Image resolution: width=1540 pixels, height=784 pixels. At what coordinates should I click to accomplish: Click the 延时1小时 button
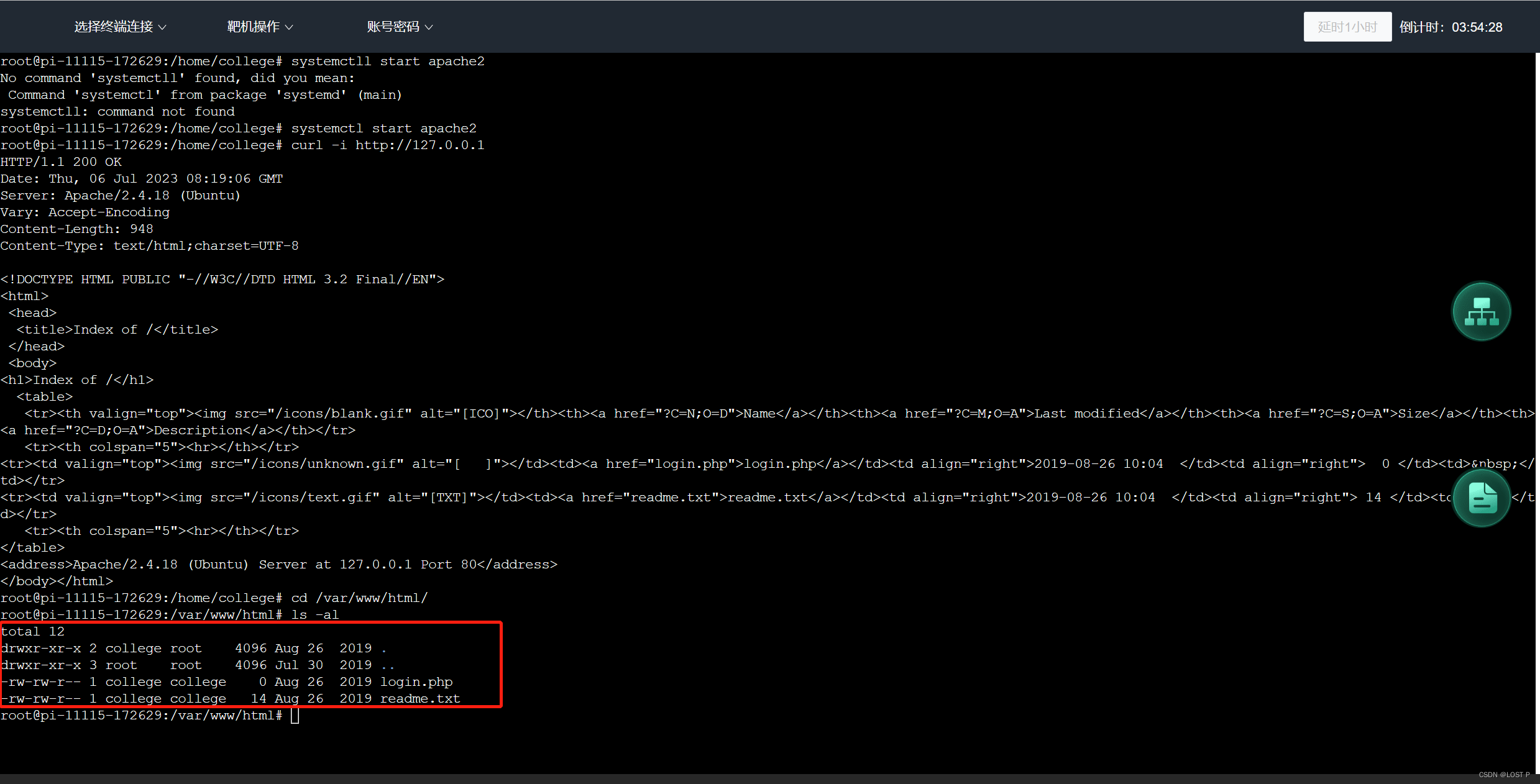click(1347, 27)
